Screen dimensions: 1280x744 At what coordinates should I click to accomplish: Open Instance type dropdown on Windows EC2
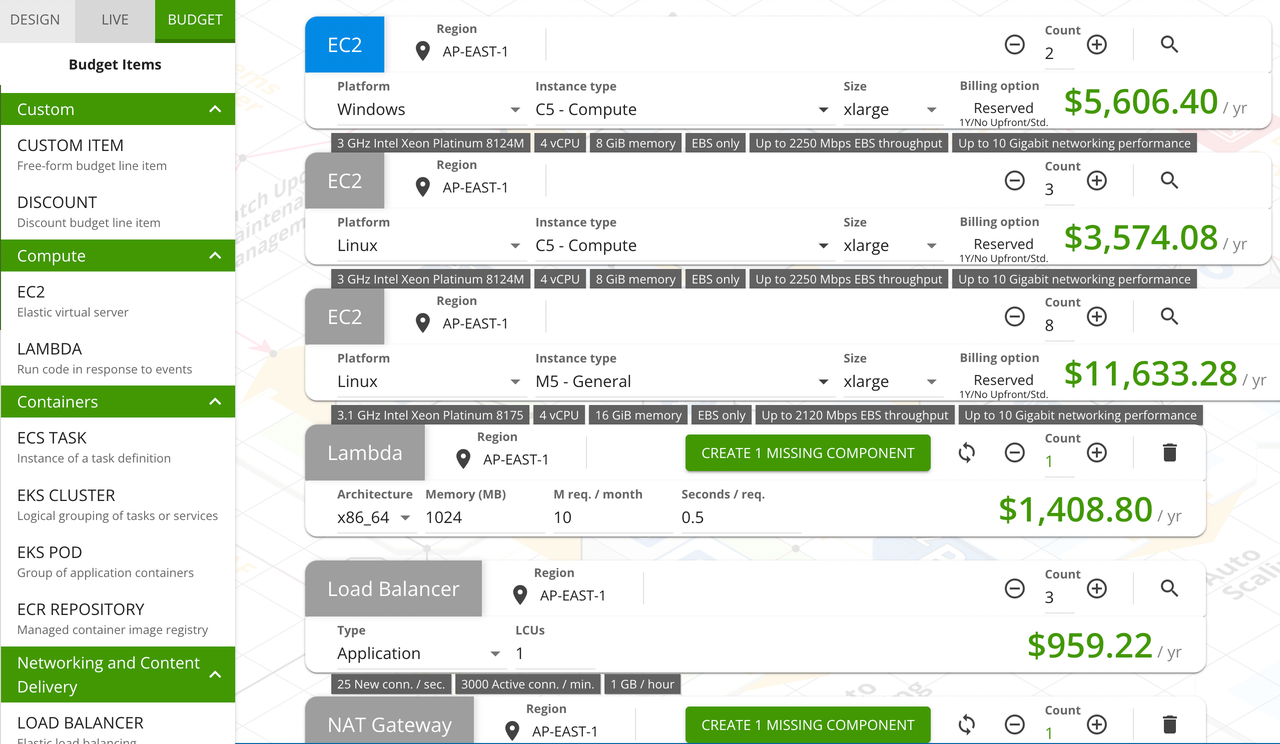[x=683, y=110]
